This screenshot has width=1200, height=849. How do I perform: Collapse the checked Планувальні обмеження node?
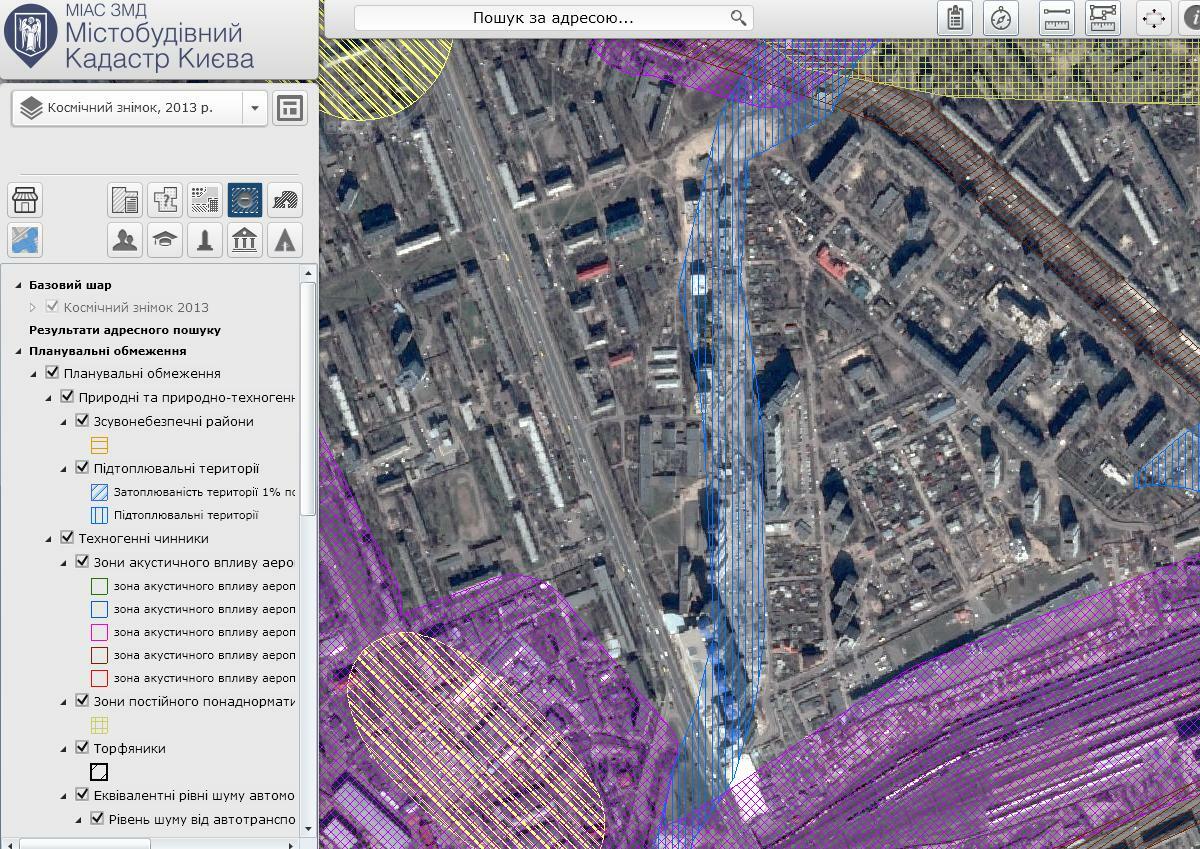34,374
